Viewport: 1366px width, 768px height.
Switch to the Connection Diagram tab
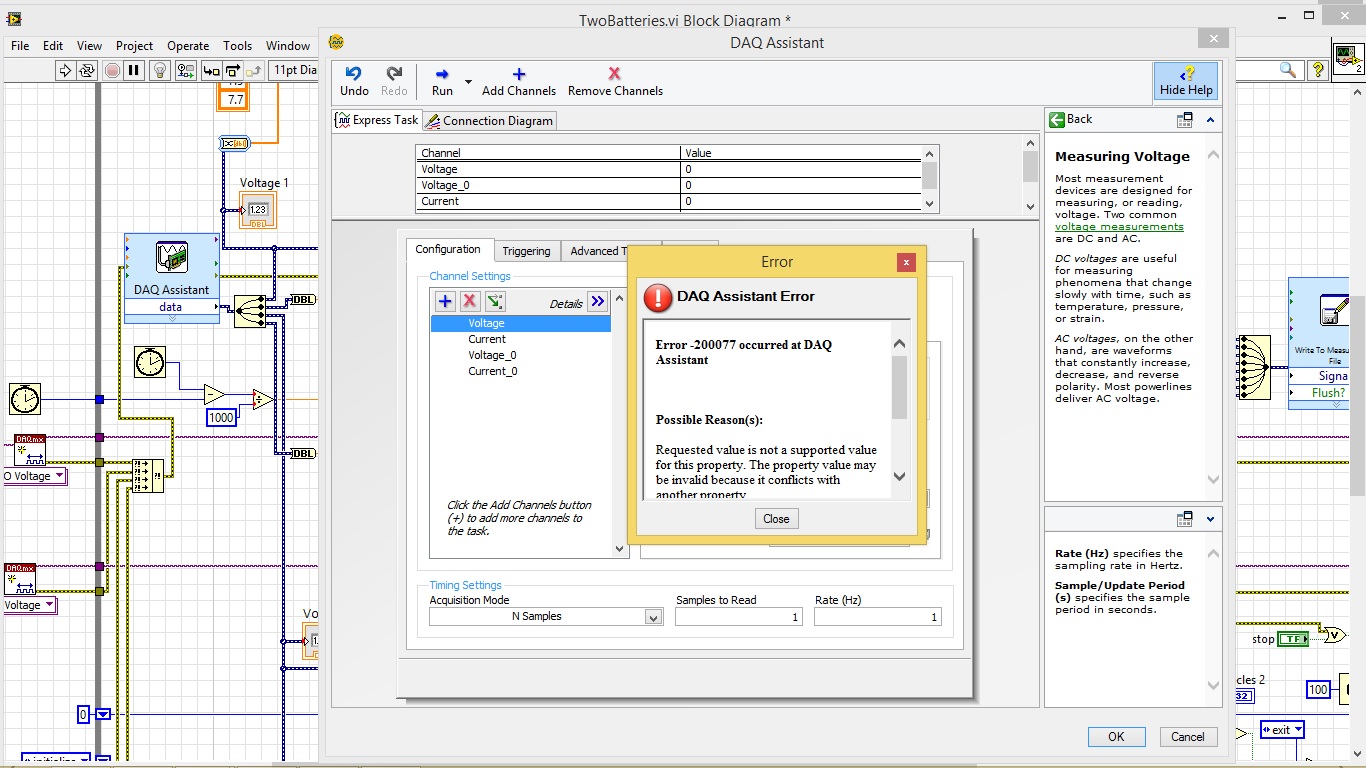pyautogui.click(x=489, y=120)
